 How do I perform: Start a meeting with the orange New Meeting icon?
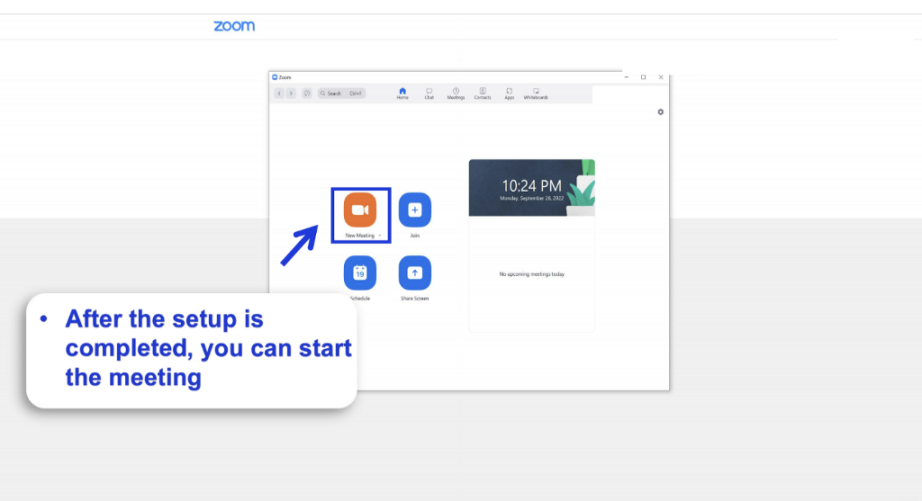pyautogui.click(x=360, y=210)
